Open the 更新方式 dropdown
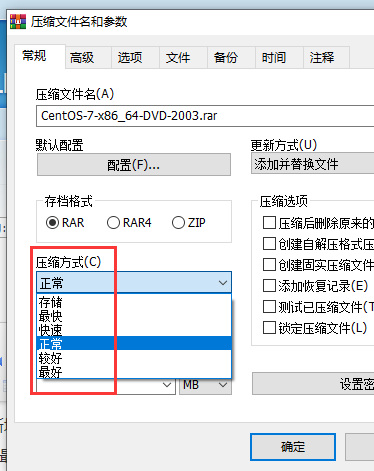374x471 pixels. point(313,164)
